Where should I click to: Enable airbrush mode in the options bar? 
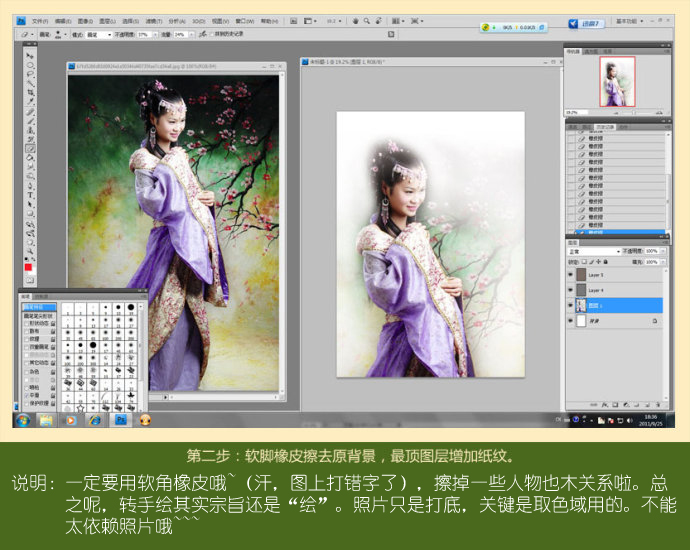202,34
